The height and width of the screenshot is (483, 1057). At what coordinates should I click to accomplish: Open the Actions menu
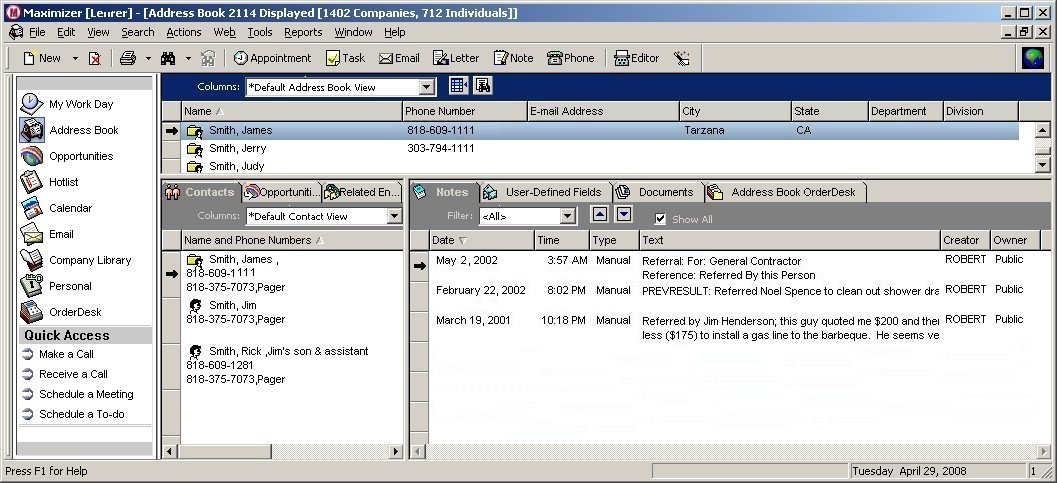(x=183, y=32)
